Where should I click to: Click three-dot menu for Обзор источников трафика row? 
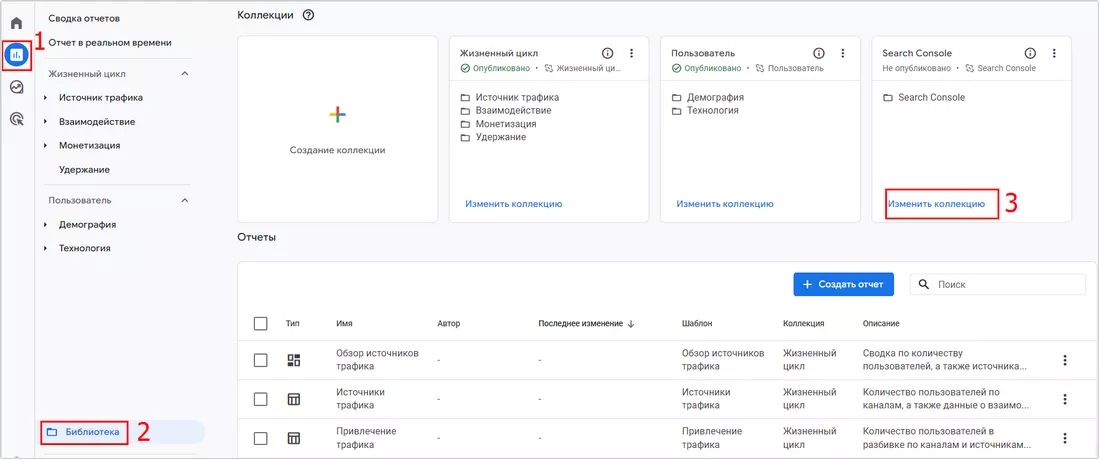(x=1065, y=360)
